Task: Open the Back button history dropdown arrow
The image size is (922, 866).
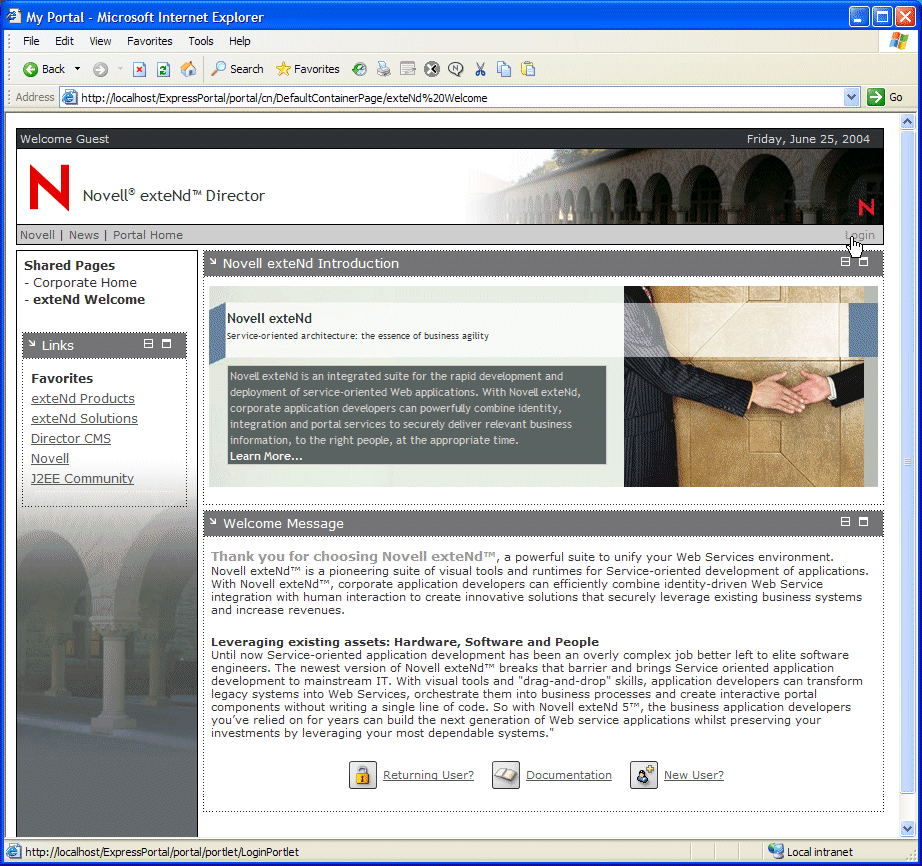Action: (x=77, y=69)
